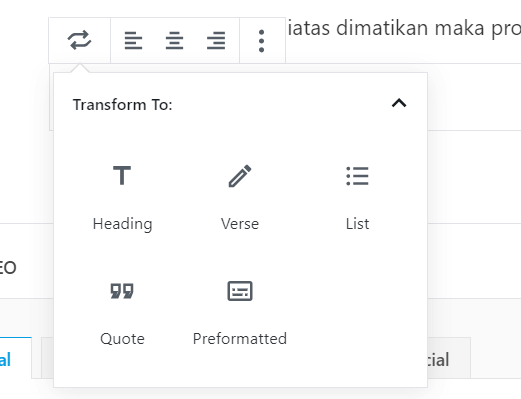Select the 'Heading' text label
The height and width of the screenshot is (399, 521).
coord(122,224)
